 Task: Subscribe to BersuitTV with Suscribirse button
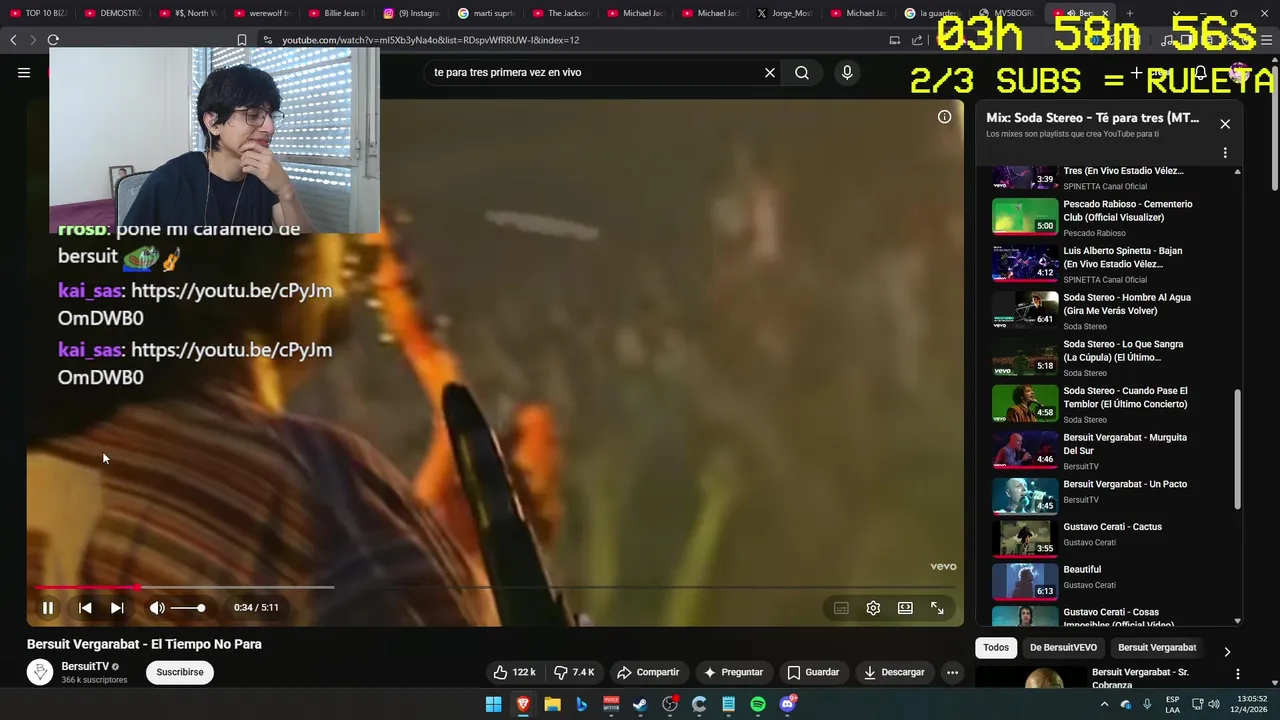(x=180, y=672)
